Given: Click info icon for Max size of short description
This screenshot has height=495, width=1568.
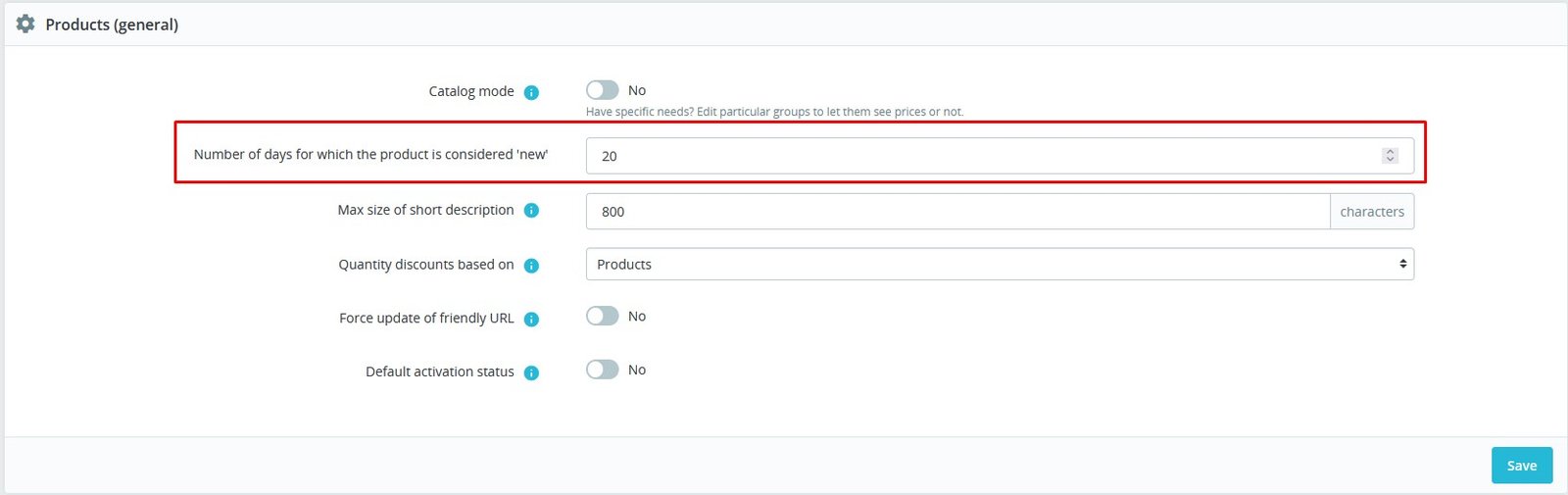Looking at the screenshot, I should pos(531,211).
